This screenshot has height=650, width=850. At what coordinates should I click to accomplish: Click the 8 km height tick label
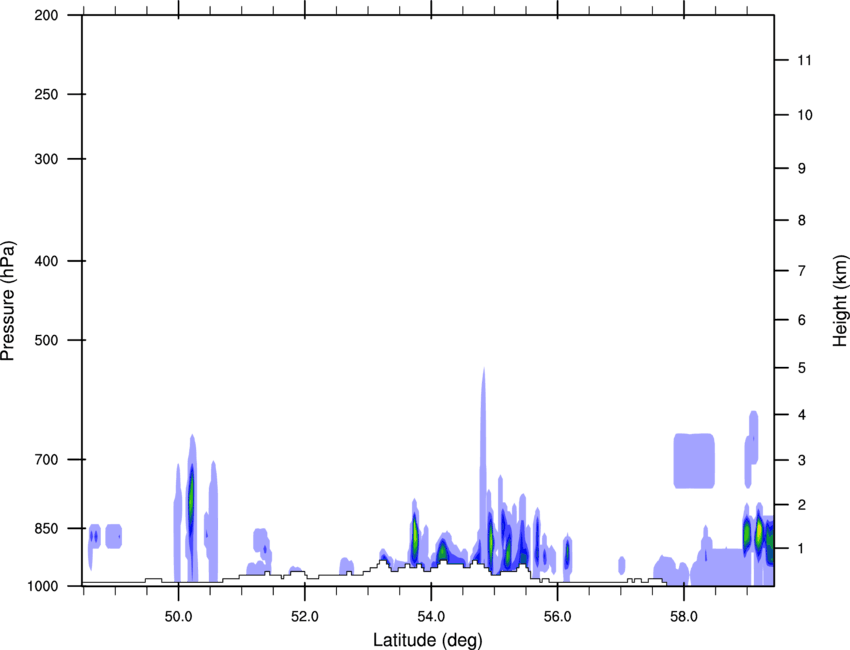point(802,220)
